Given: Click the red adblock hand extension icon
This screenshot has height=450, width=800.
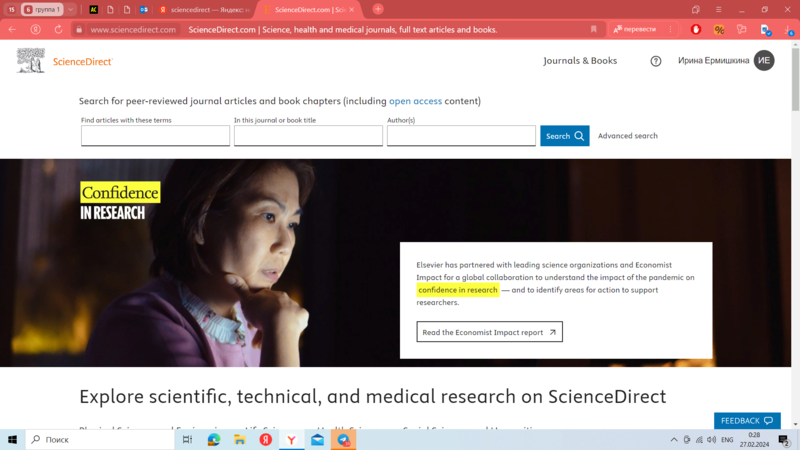Looking at the screenshot, I should [x=695, y=30].
